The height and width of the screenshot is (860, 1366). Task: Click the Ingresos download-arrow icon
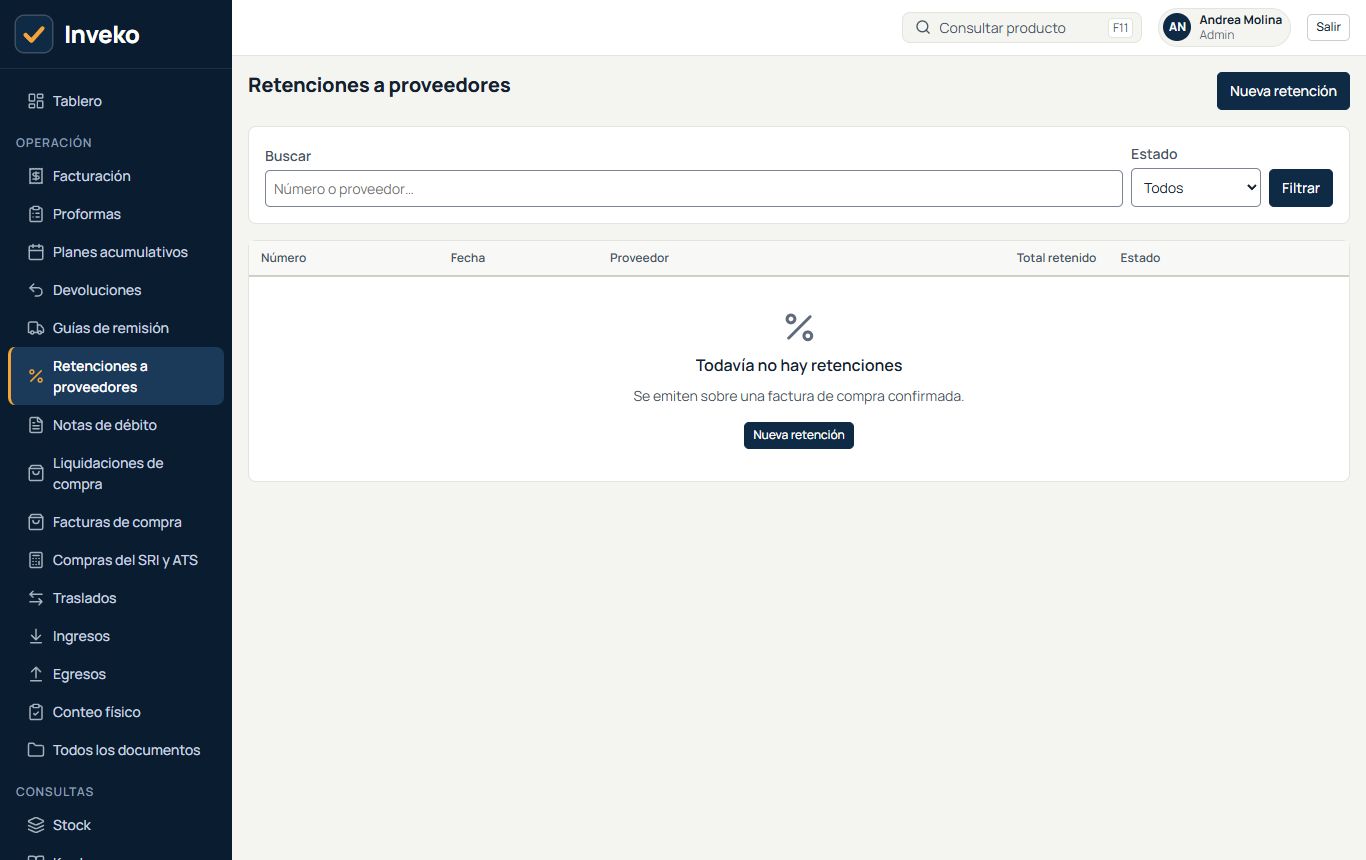36,636
